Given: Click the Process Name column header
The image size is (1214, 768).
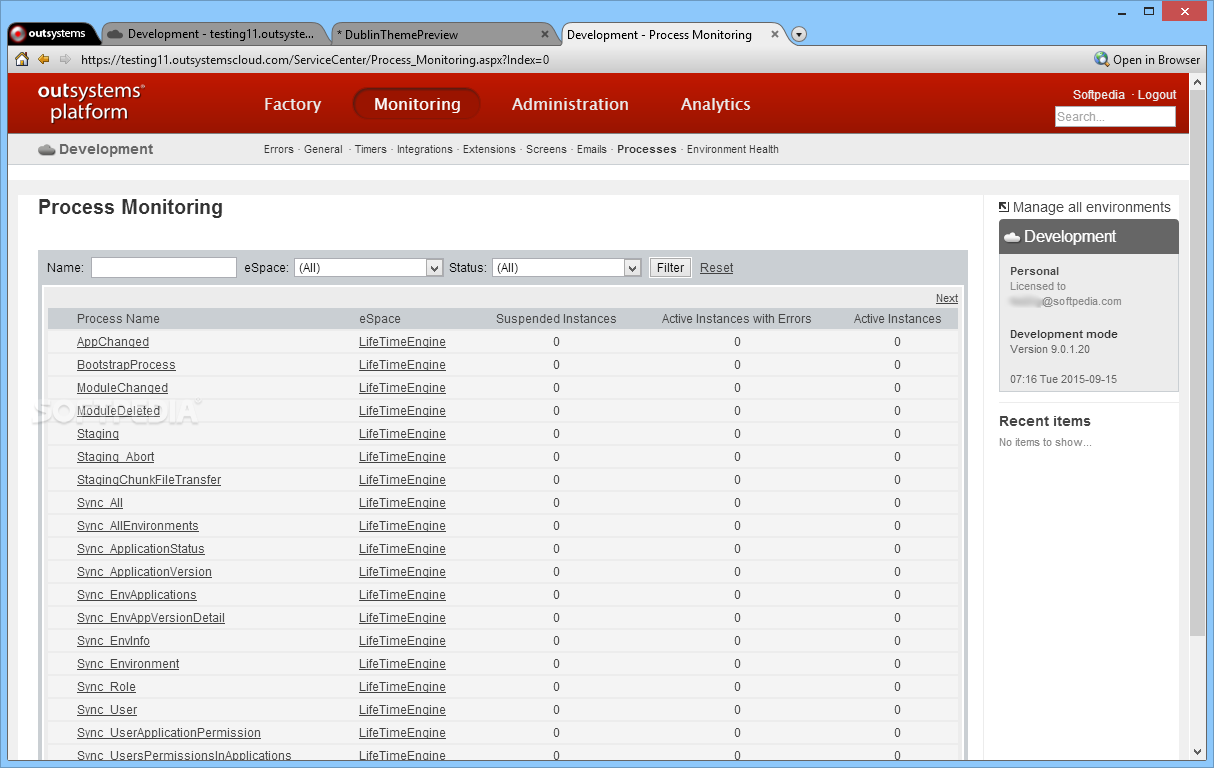Looking at the screenshot, I should click(x=118, y=319).
